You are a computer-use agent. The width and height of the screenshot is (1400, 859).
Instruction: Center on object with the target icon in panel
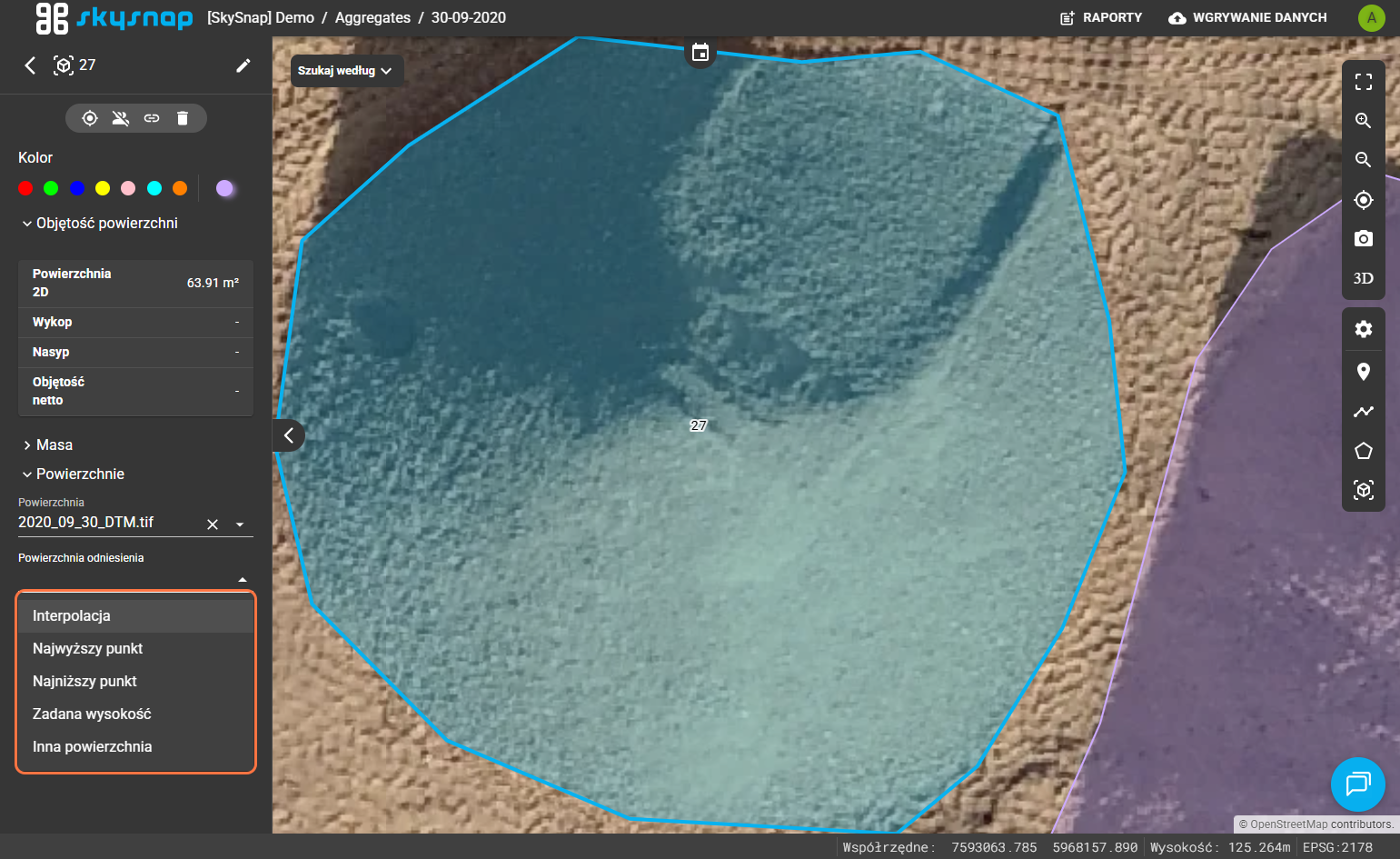point(90,118)
